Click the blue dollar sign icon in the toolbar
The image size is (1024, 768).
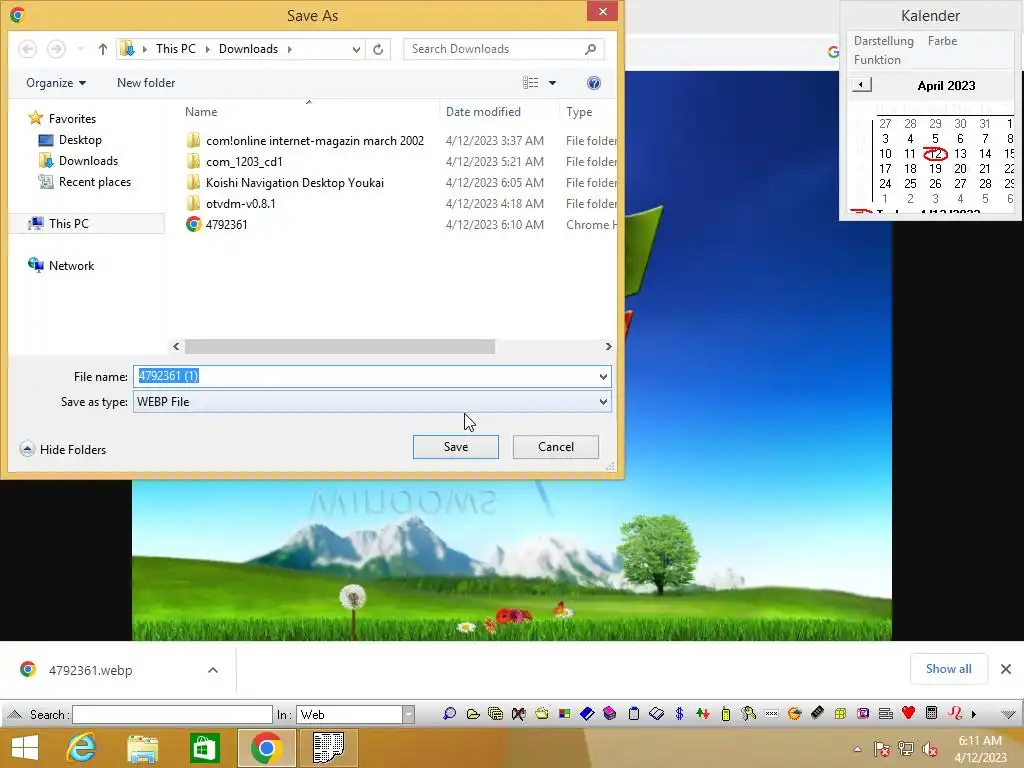tap(680, 714)
